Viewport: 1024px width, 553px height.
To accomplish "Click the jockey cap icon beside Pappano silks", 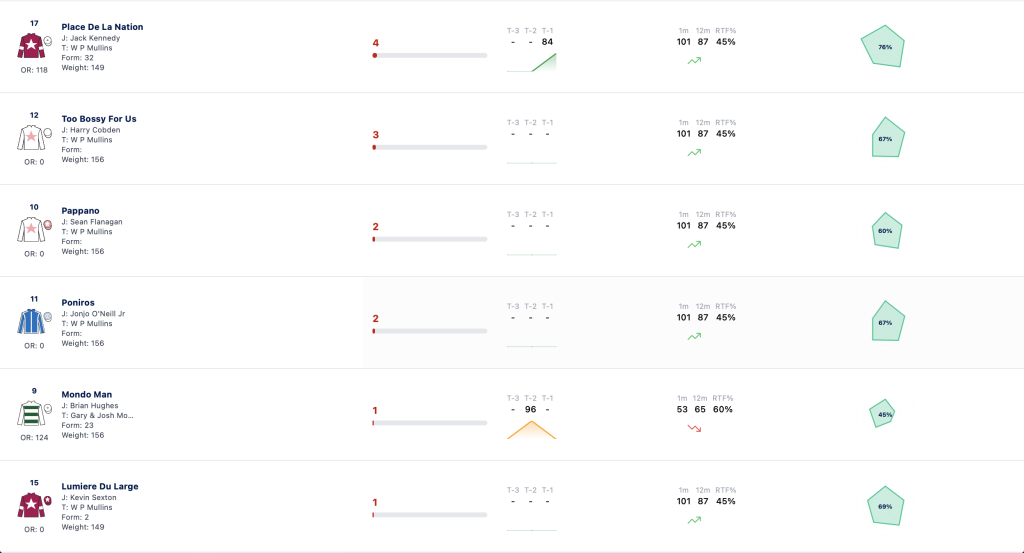I will (48, 225).
